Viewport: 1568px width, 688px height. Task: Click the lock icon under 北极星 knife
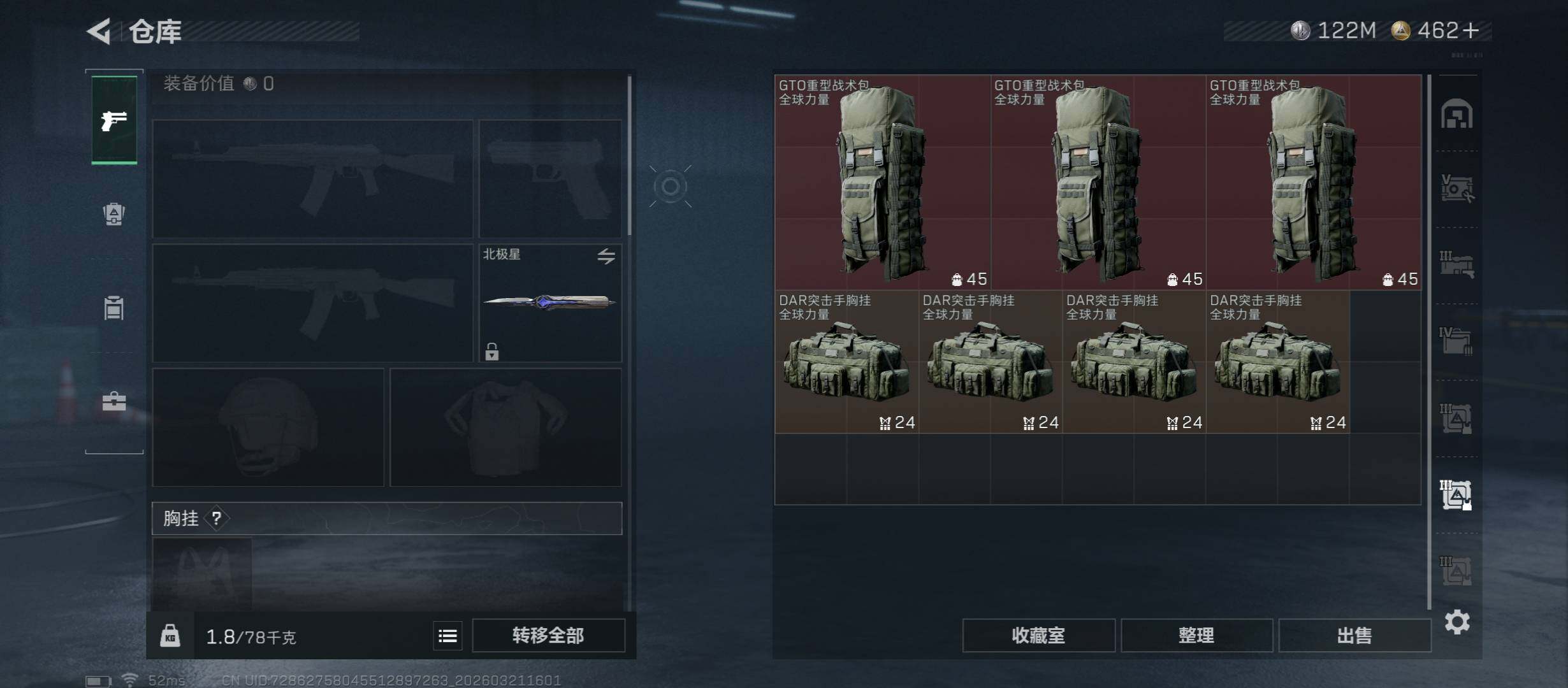pos(491,351)
